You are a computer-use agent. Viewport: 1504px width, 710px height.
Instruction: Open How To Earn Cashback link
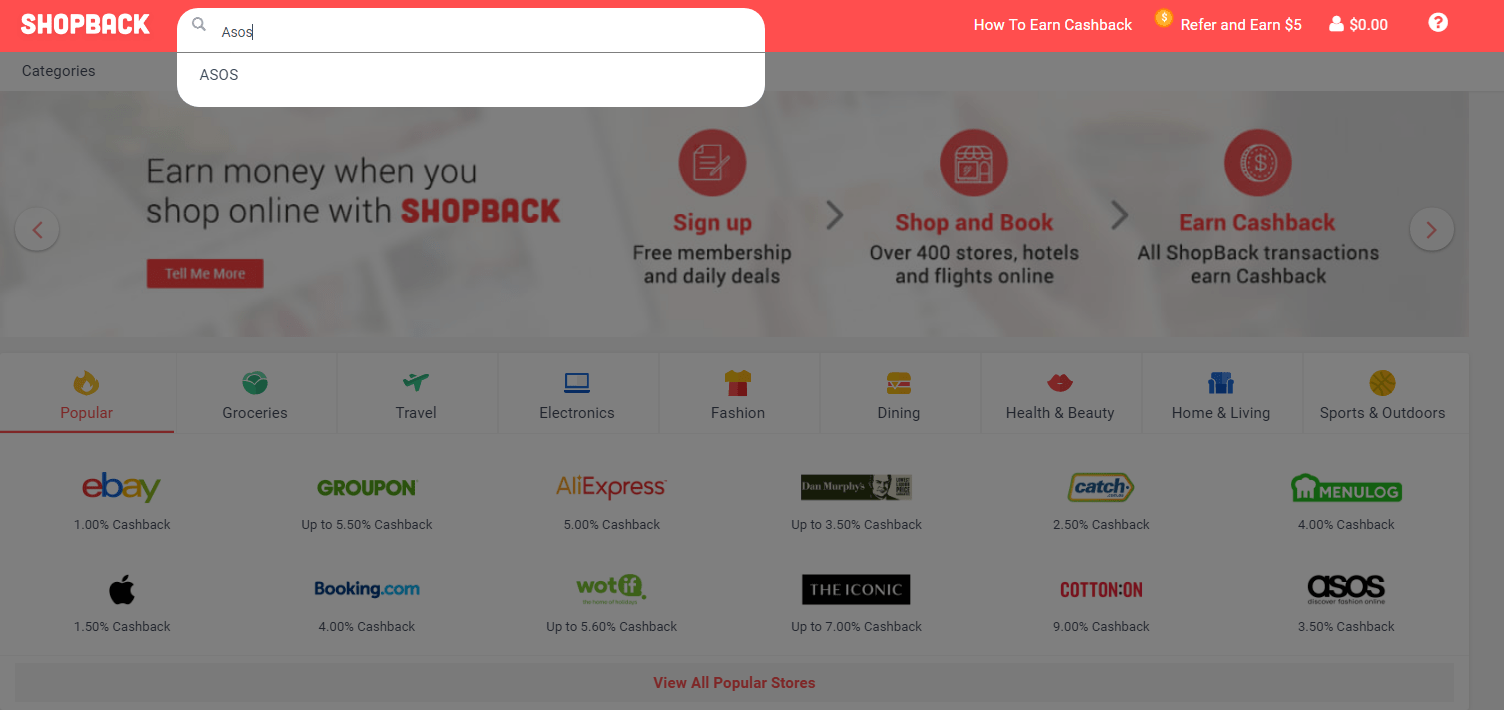(x=1053, y=25)
